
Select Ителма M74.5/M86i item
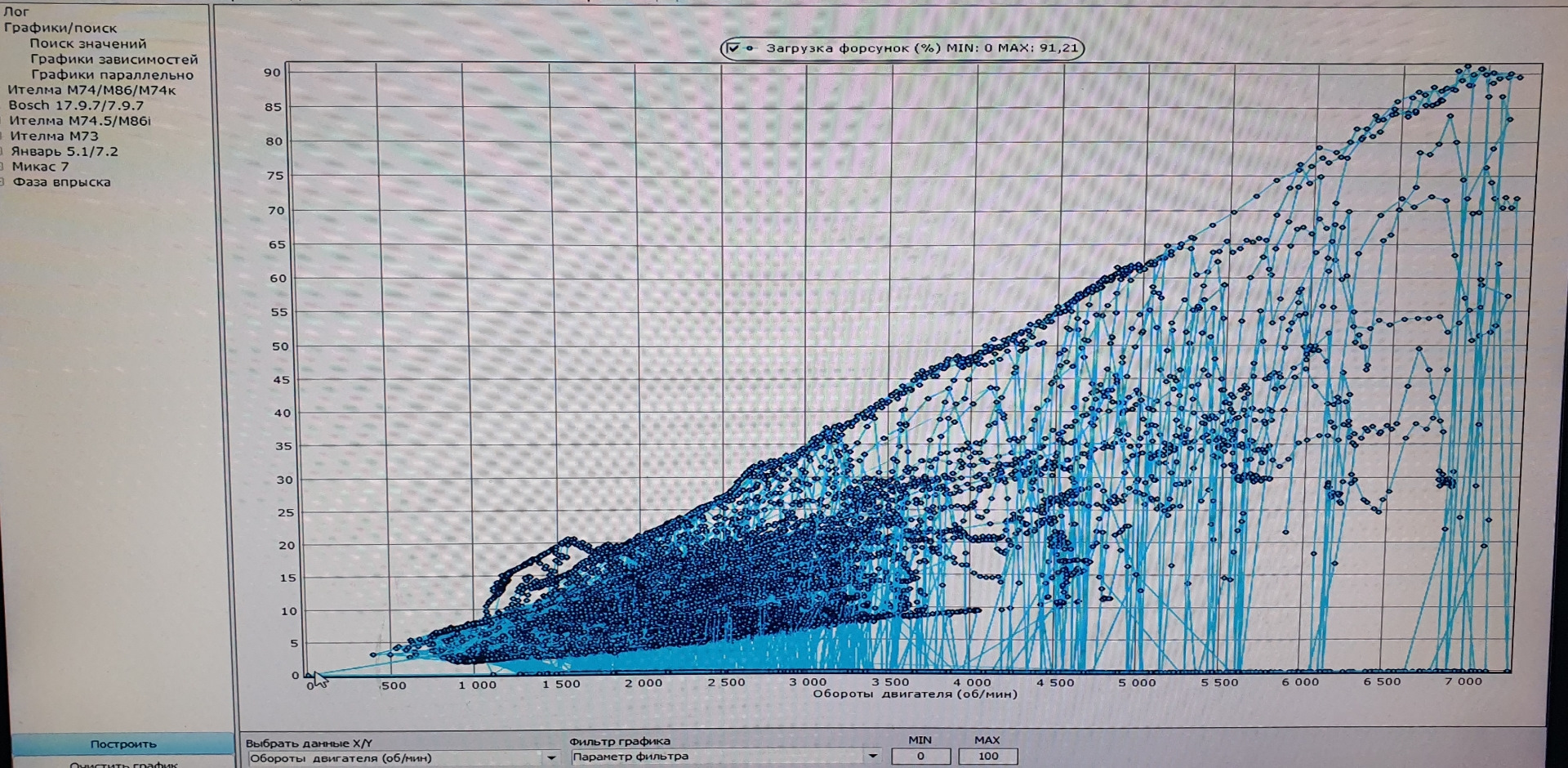click(80, 121)
